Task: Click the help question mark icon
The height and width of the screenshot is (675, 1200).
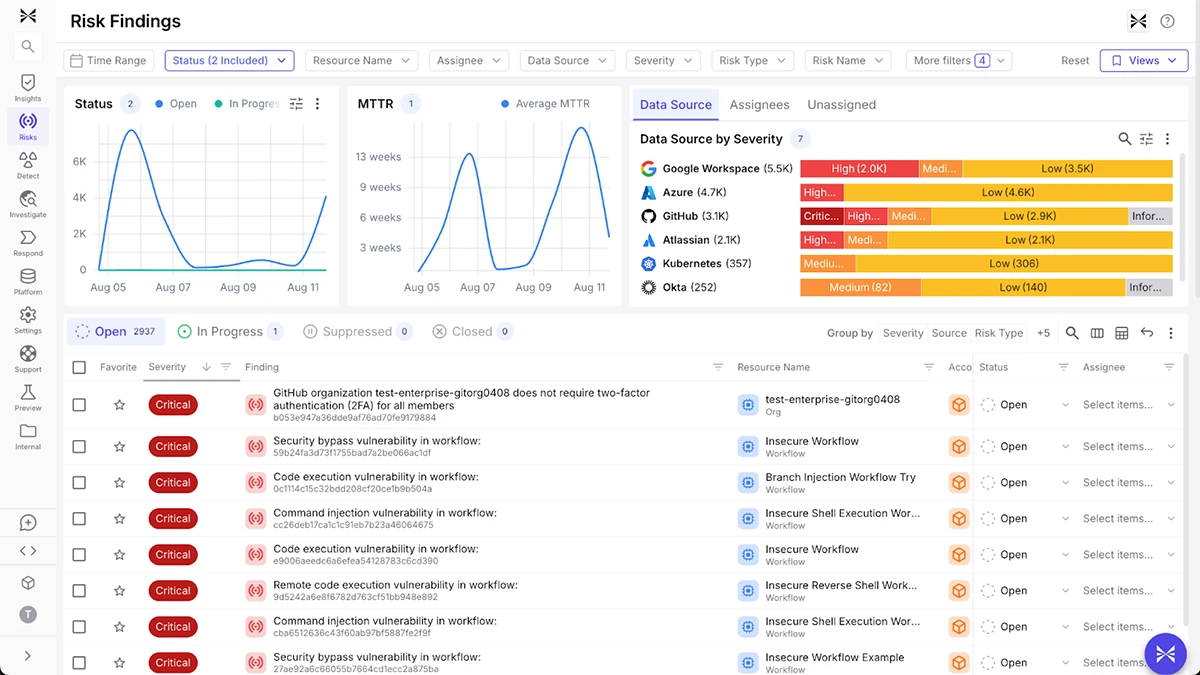Action: 1167,21
